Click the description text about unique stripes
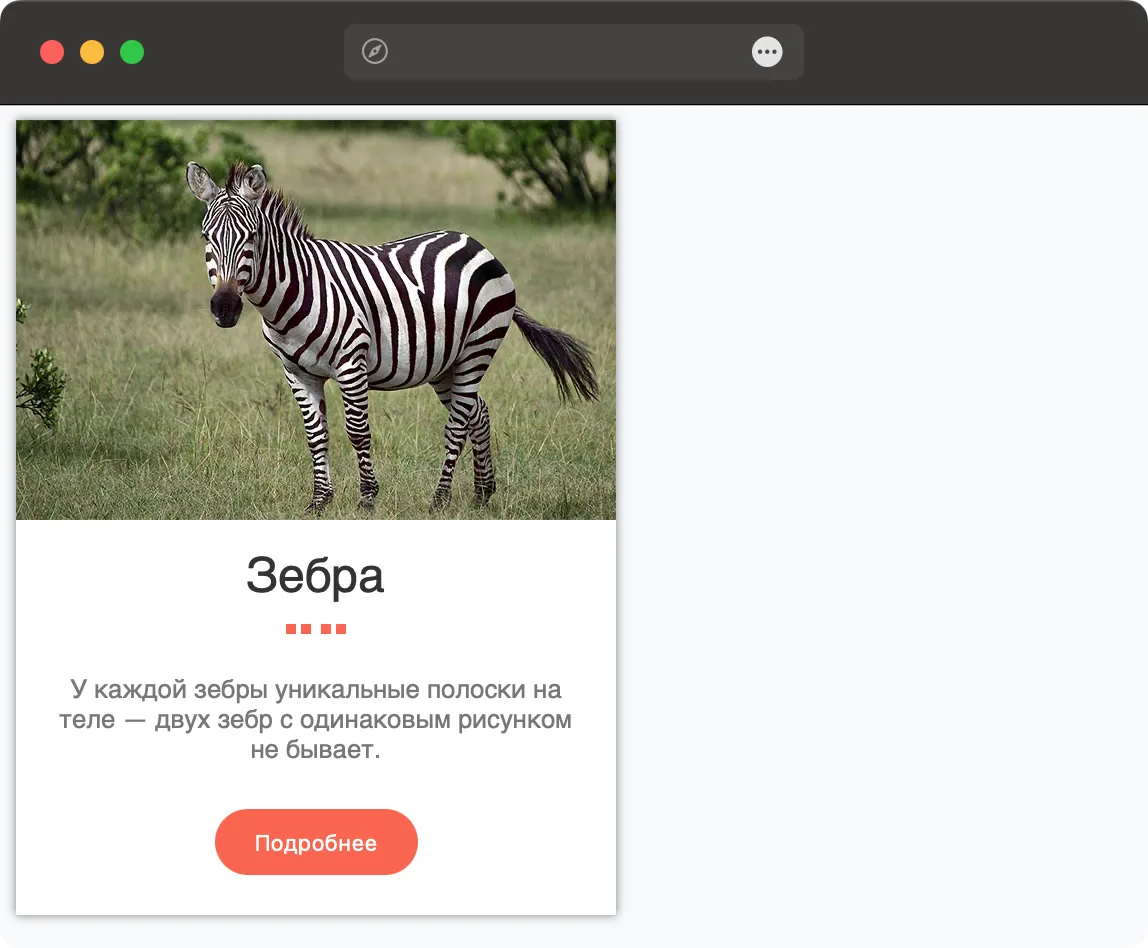 pos(316,720)
